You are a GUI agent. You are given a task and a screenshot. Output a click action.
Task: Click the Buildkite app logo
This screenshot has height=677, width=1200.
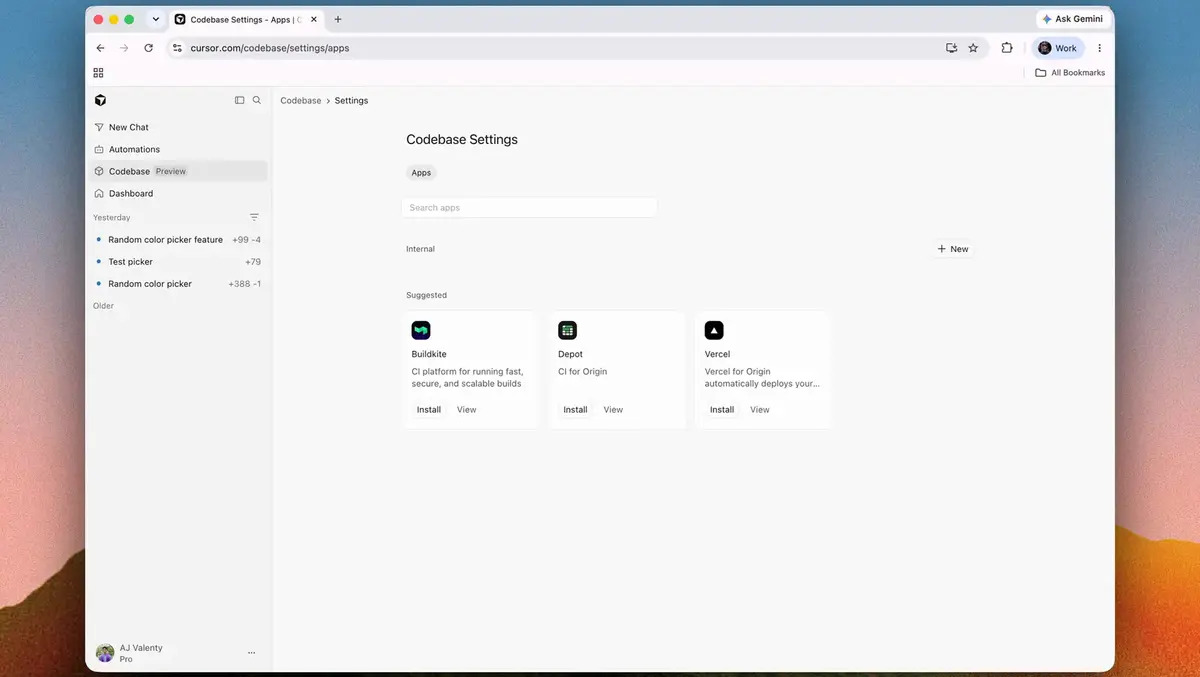[421, 330]
